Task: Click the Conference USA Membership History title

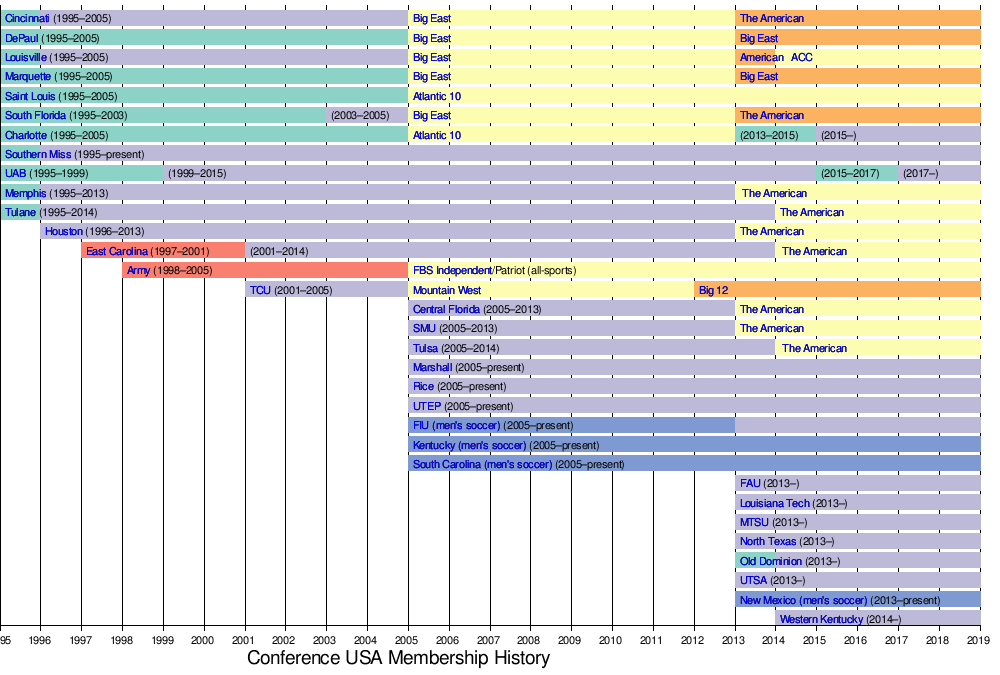Action: (398, 658)
